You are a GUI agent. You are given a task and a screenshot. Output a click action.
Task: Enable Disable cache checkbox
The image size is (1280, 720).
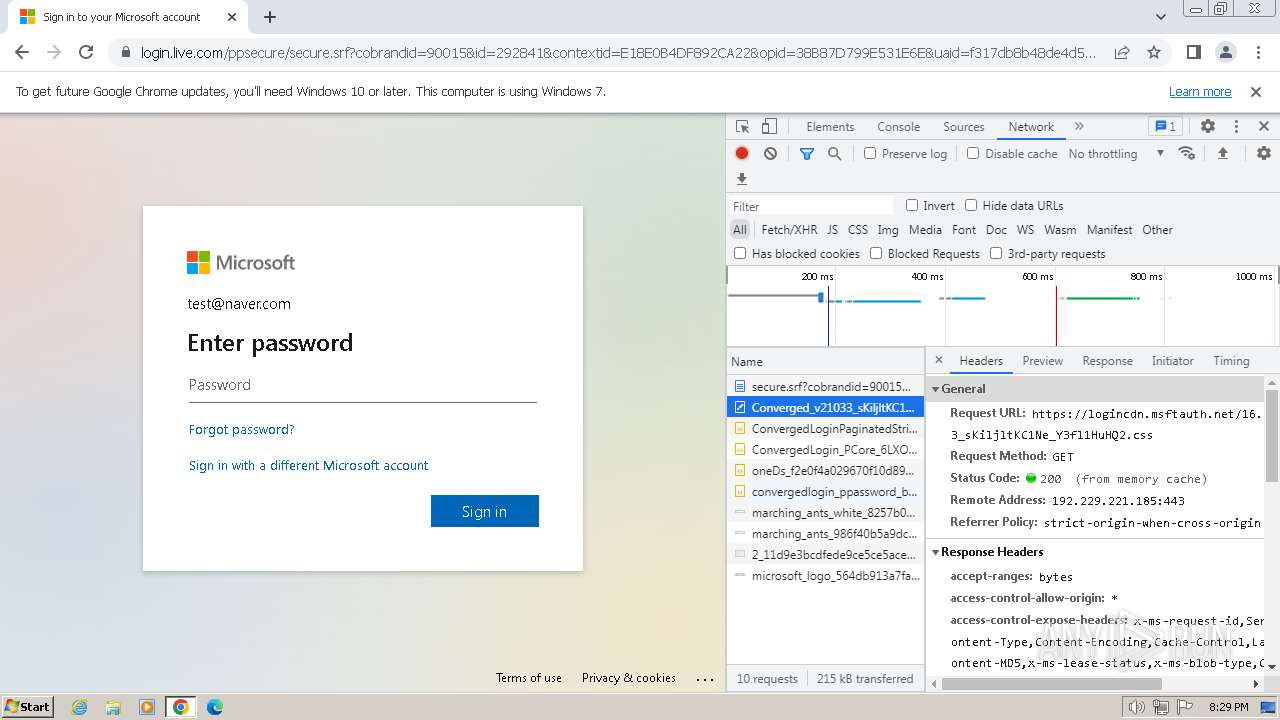[x=973, y=153]
